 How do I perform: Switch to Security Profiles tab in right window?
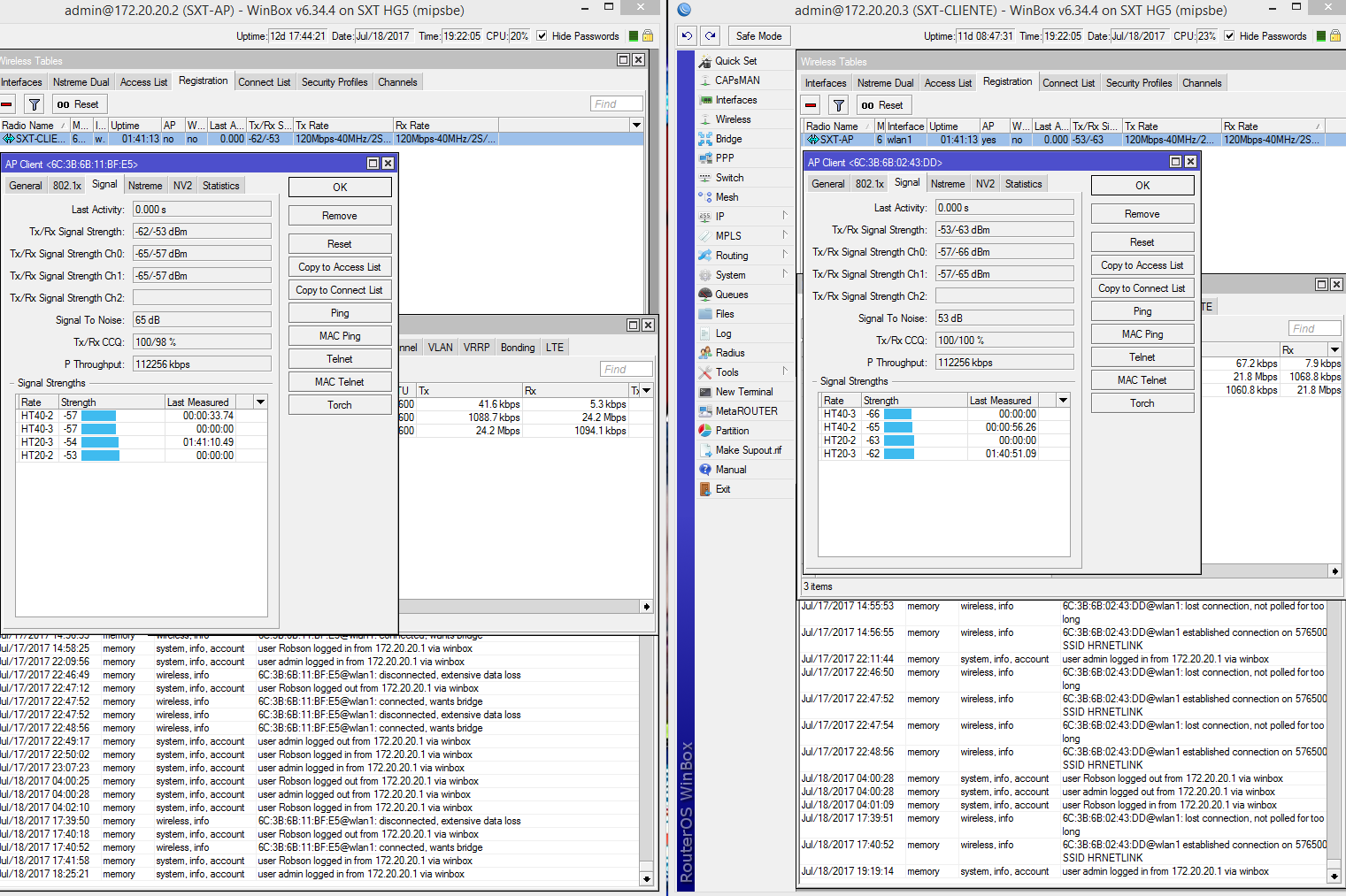tap(1138, 83)
